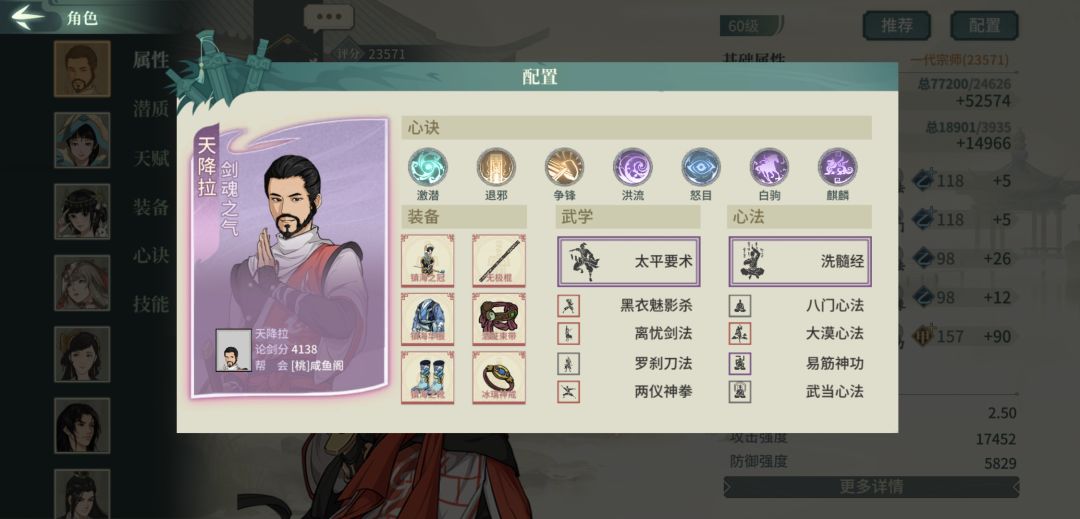Image resolution: width=1080 pixels, height=519 pixels.
Task: Open the boots equipment slot
Action: (x=427, y=377)
